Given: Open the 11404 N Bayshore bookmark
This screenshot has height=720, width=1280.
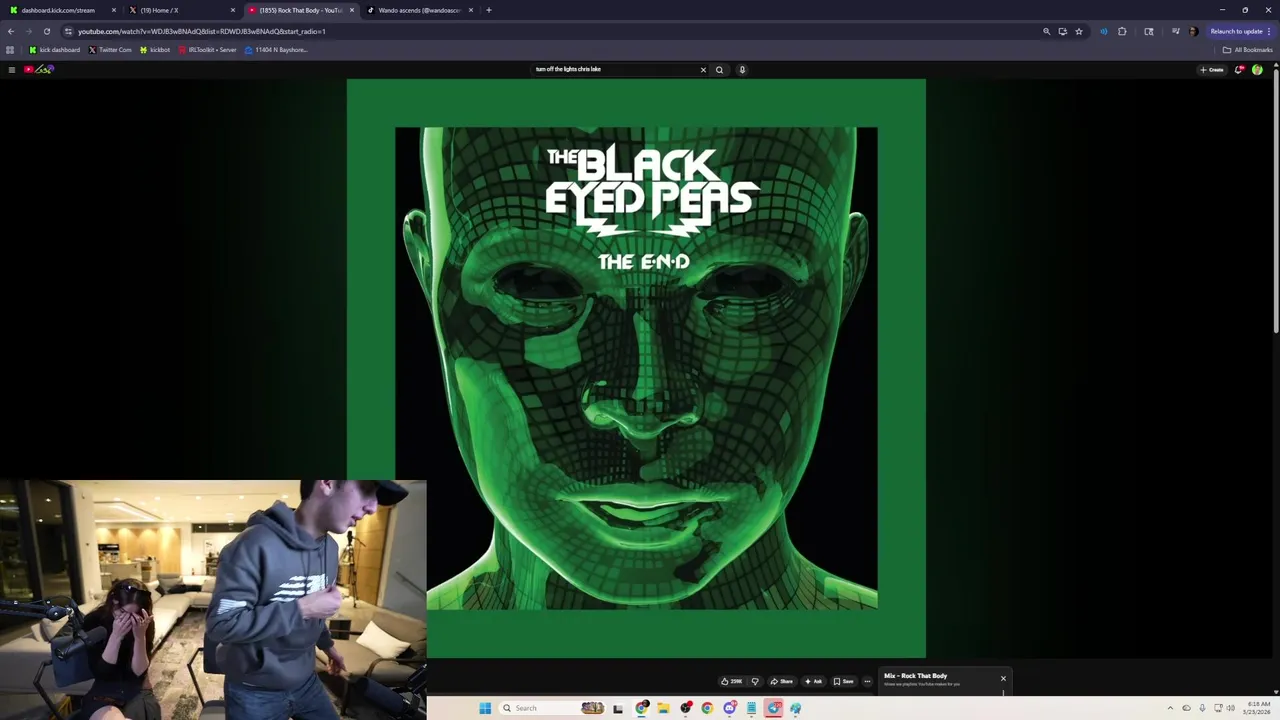Looking at the screenshot, I should (x=276, y=50).
